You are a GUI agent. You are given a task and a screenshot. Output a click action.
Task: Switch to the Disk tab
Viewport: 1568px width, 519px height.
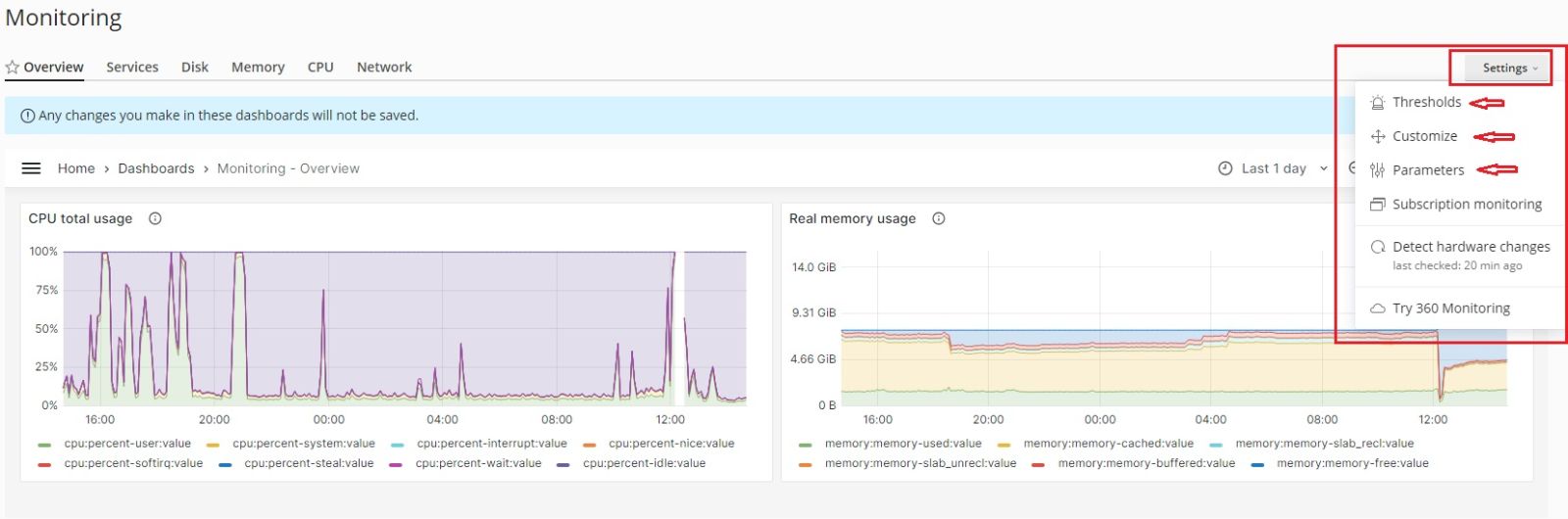click(194, 68)
